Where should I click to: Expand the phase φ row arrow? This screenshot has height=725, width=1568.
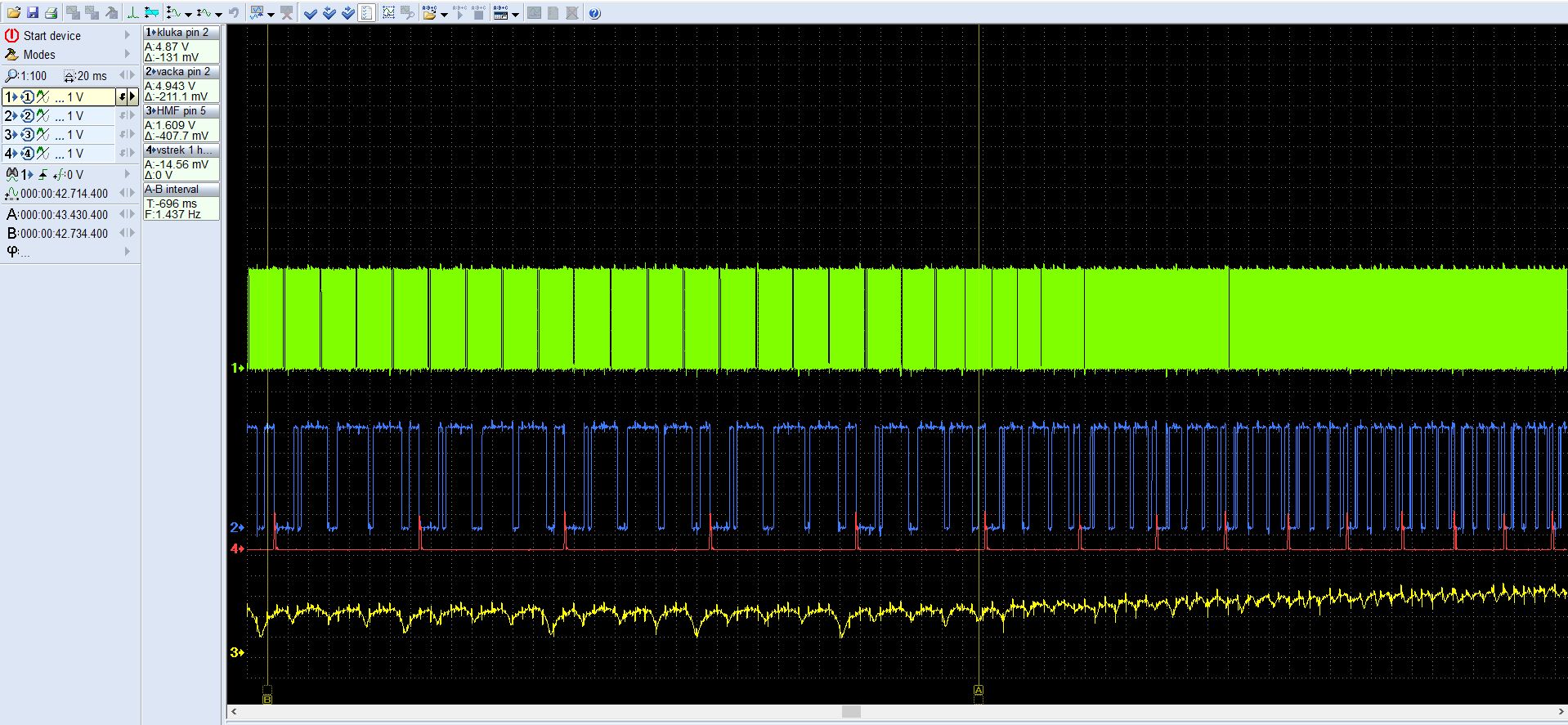tap(128, 252)
